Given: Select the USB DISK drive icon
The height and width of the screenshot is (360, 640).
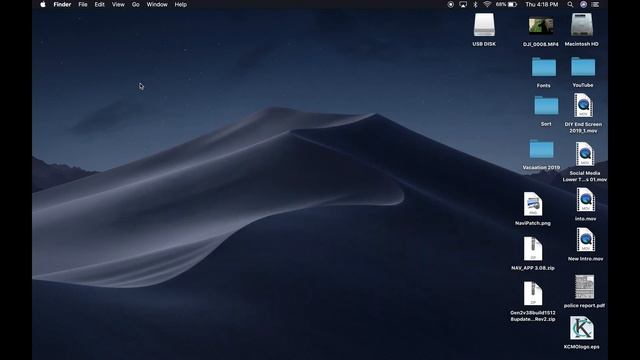Looking at the screenshot, I should pos(484,25).
